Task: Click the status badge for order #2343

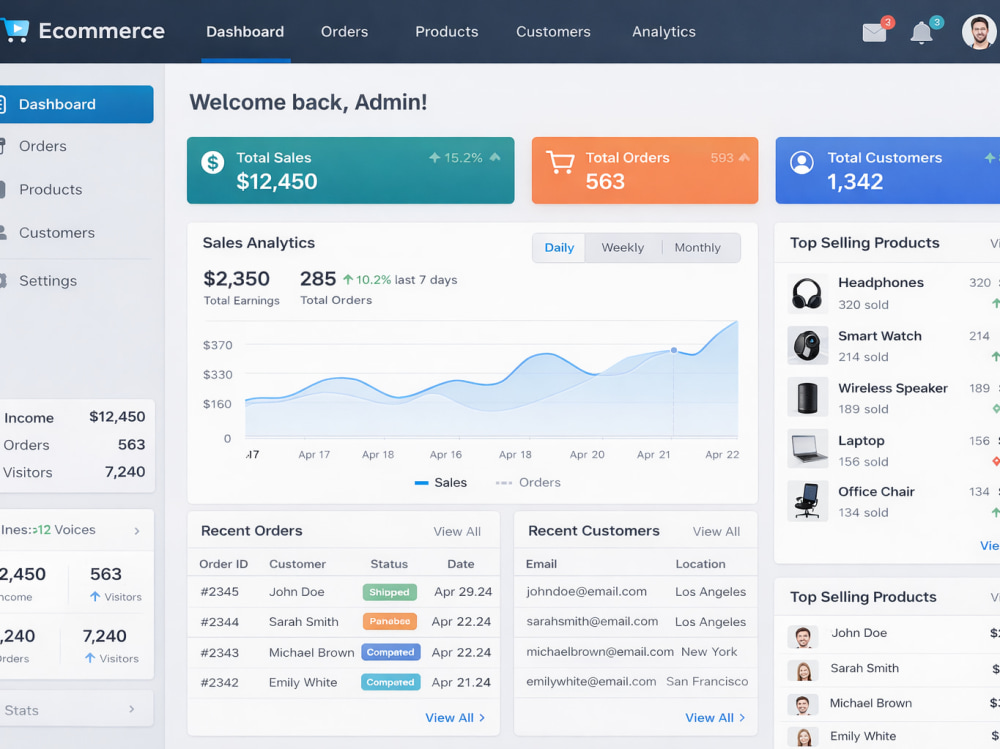Action: pyautogui.click(x=391, y=652)
